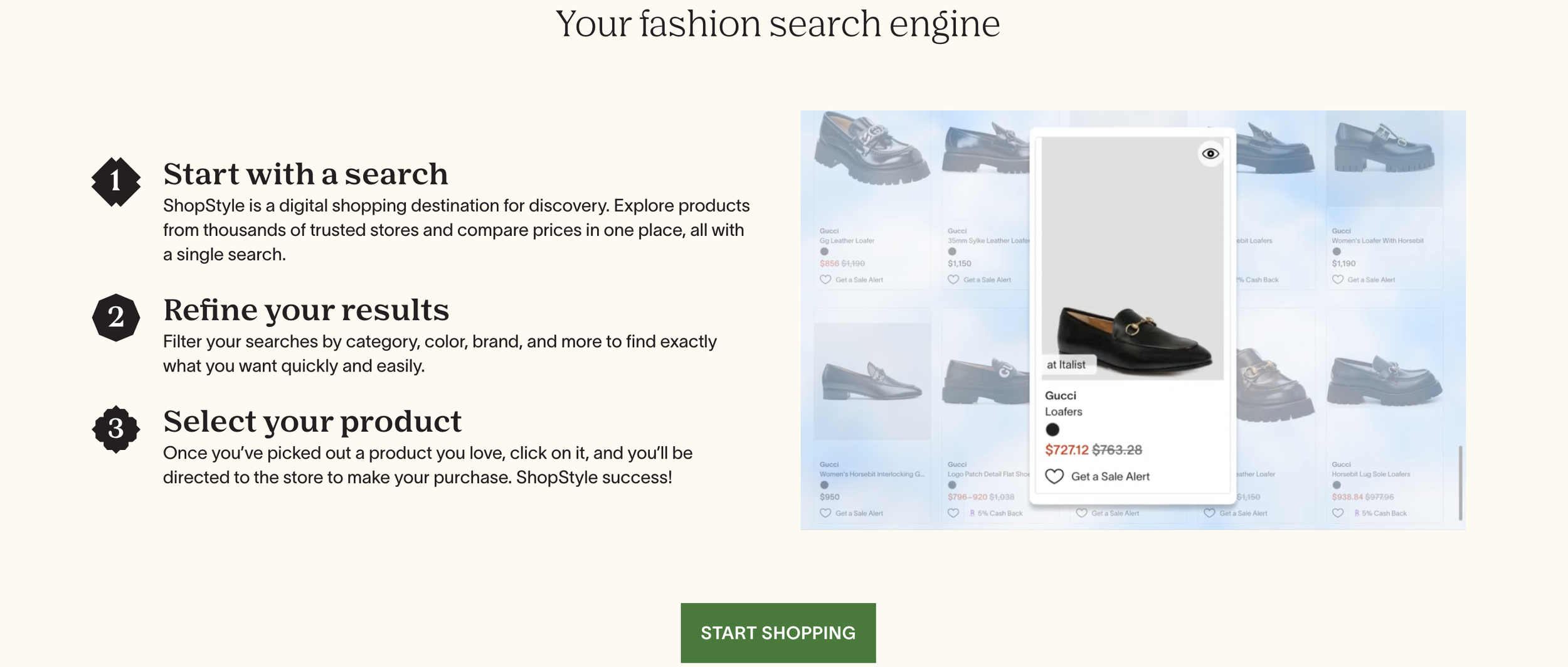The width and height of the screenshot is (1568, 667).
Task: Open the 'at Italist' store label
Action: [x=1066, y=365]
